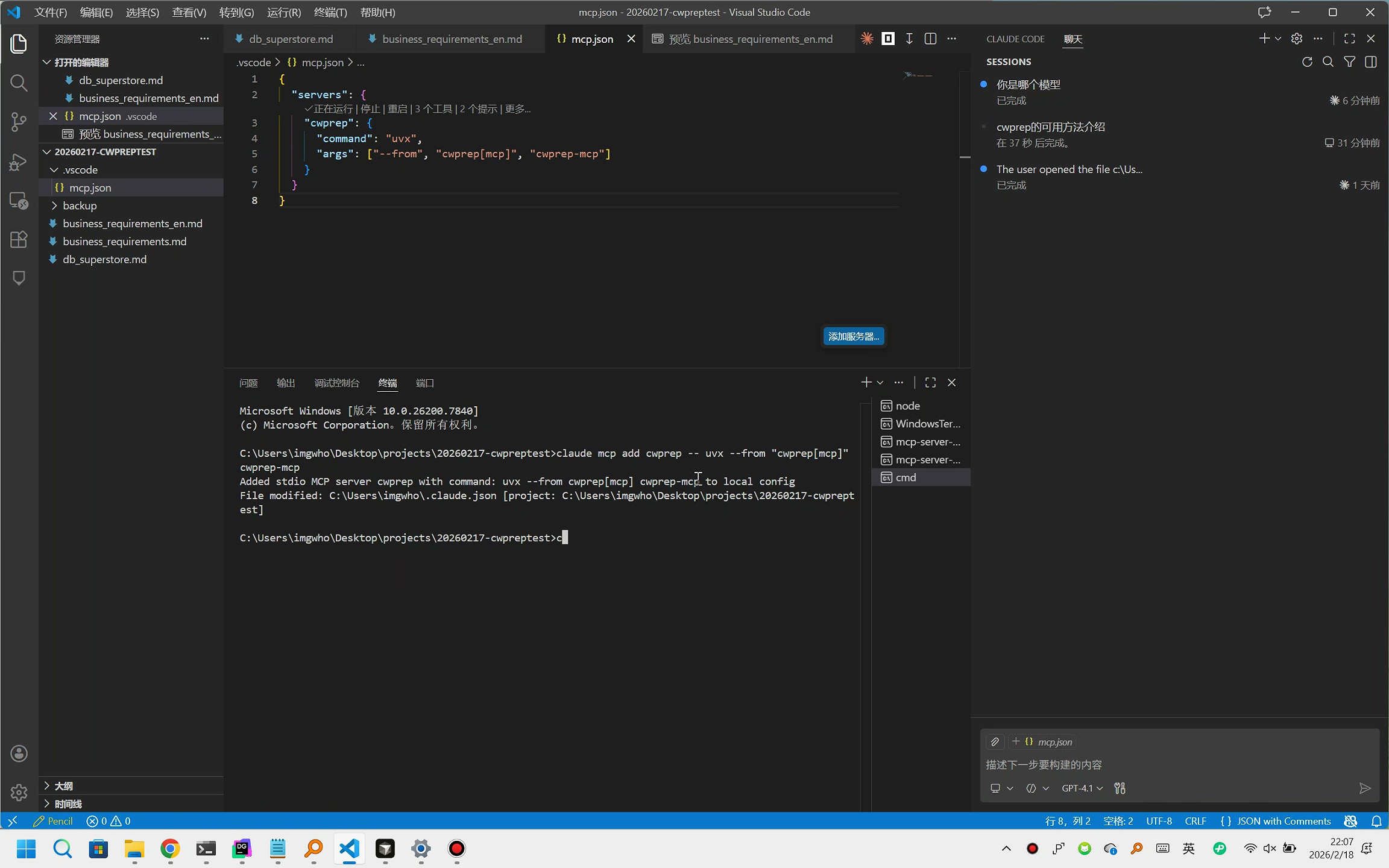
Task: Open the agent mode dropdown in chat input
Action: point(1038,788)
